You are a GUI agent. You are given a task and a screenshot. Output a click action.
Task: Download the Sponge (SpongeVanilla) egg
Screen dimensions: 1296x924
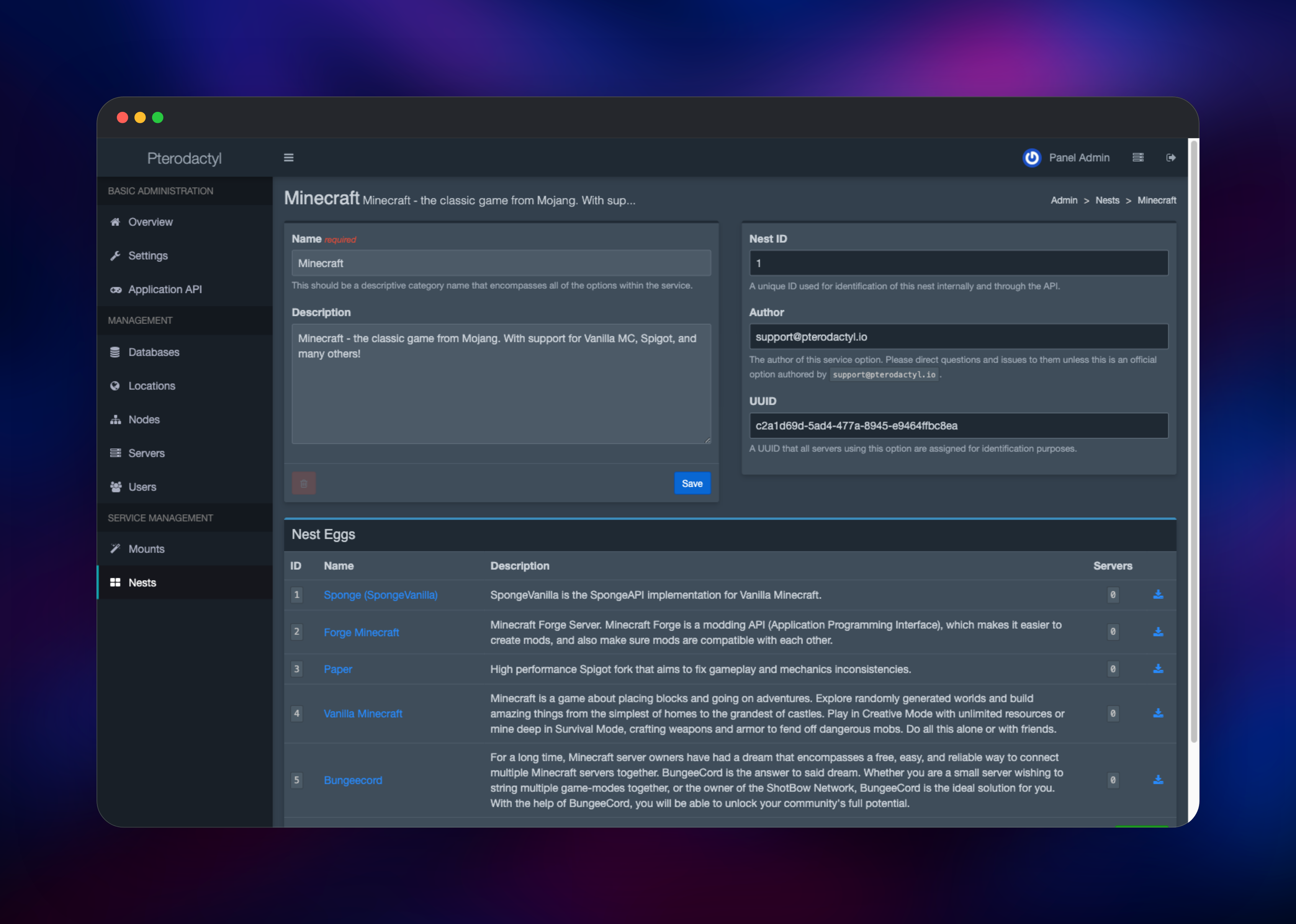(x=1158, y=595)
